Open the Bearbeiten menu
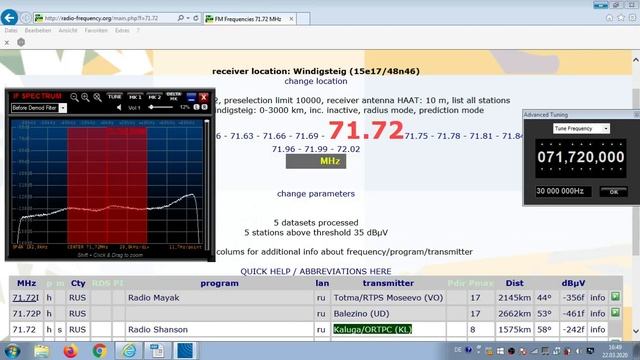640x360 pixels. 38,31
